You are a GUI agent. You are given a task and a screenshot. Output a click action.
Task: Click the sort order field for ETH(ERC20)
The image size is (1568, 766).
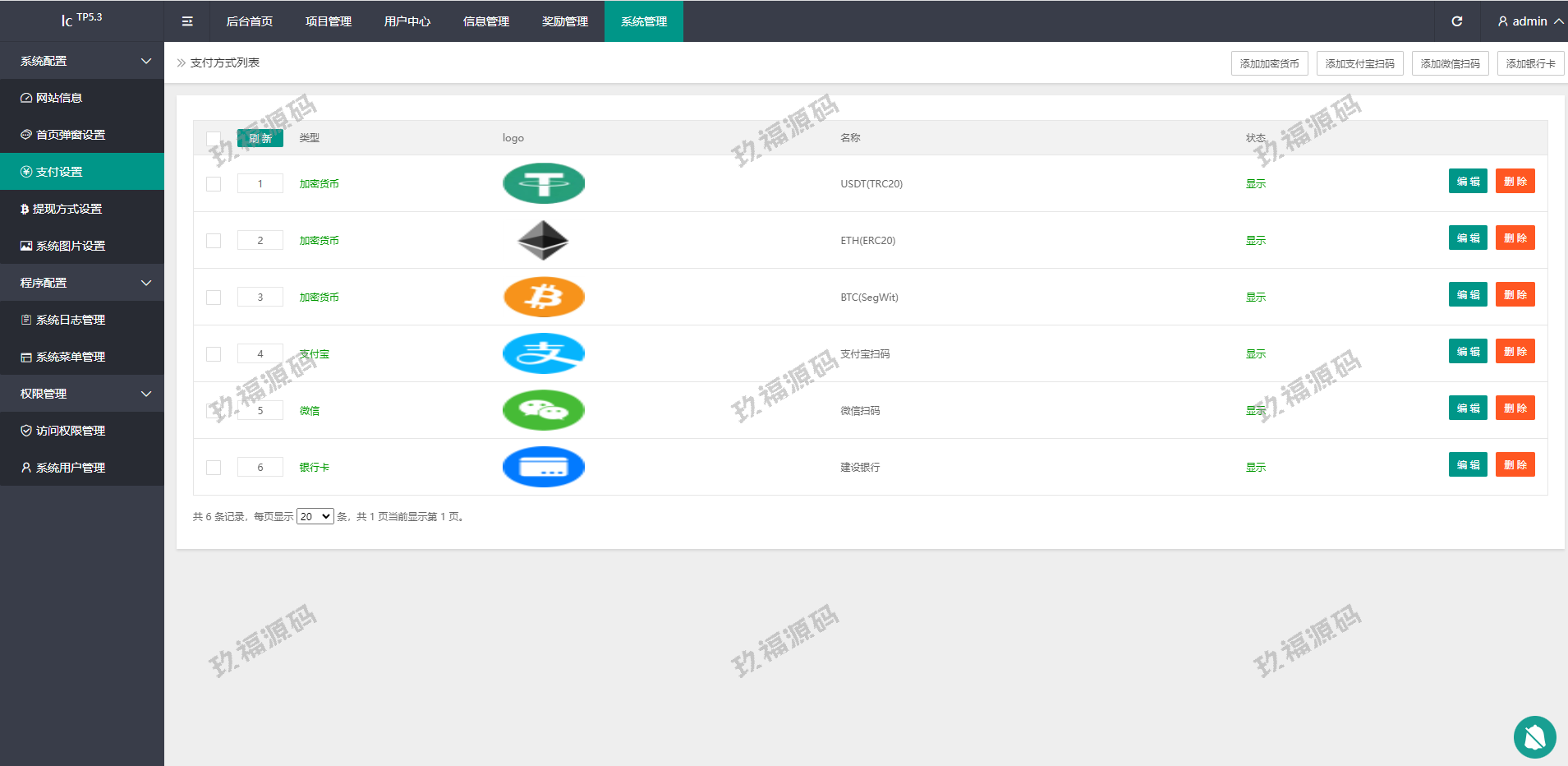[x=260, y=240]
